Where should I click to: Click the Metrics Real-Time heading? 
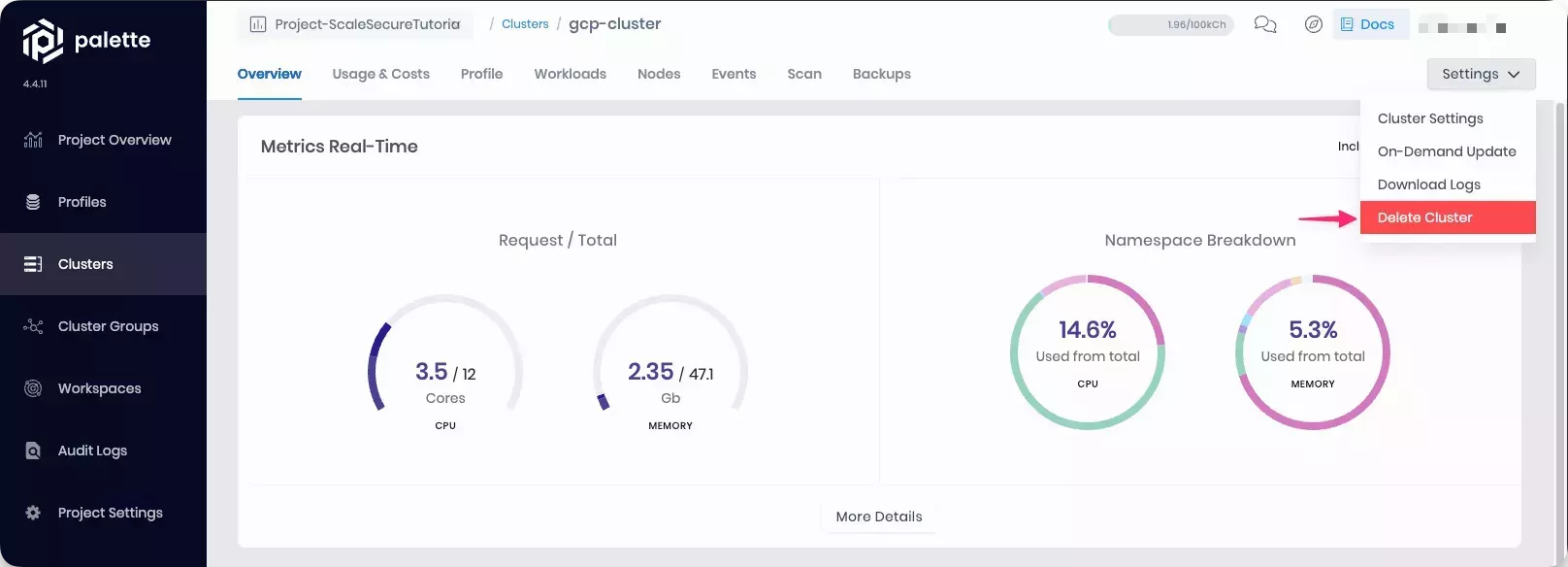pos(340,147)
